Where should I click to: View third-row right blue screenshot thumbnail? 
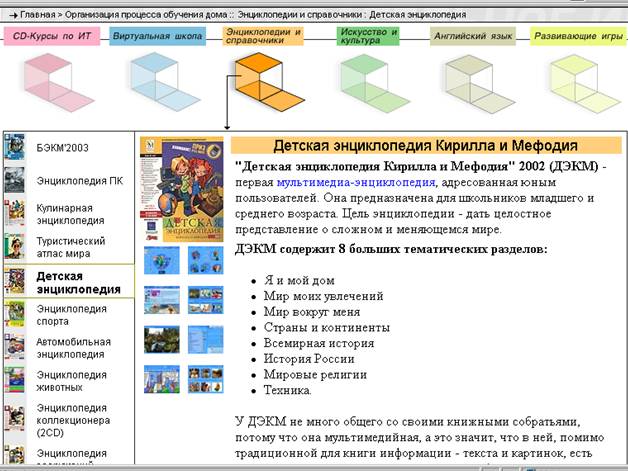point(205,339)
